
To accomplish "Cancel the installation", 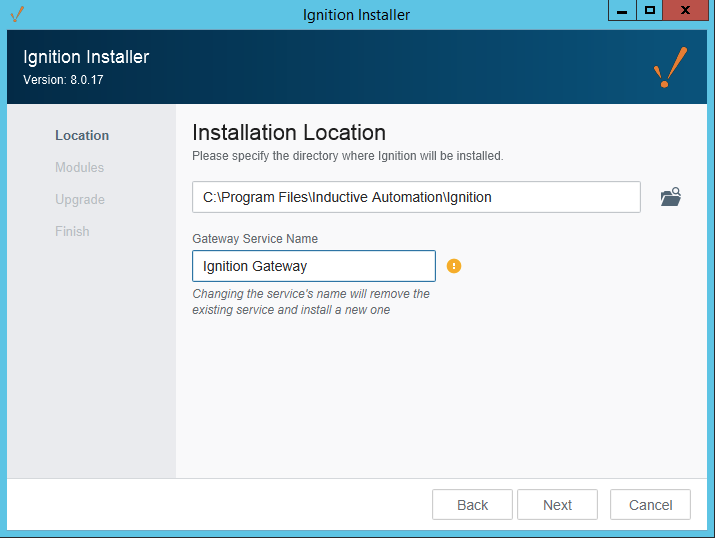I will tap(650, 505).
